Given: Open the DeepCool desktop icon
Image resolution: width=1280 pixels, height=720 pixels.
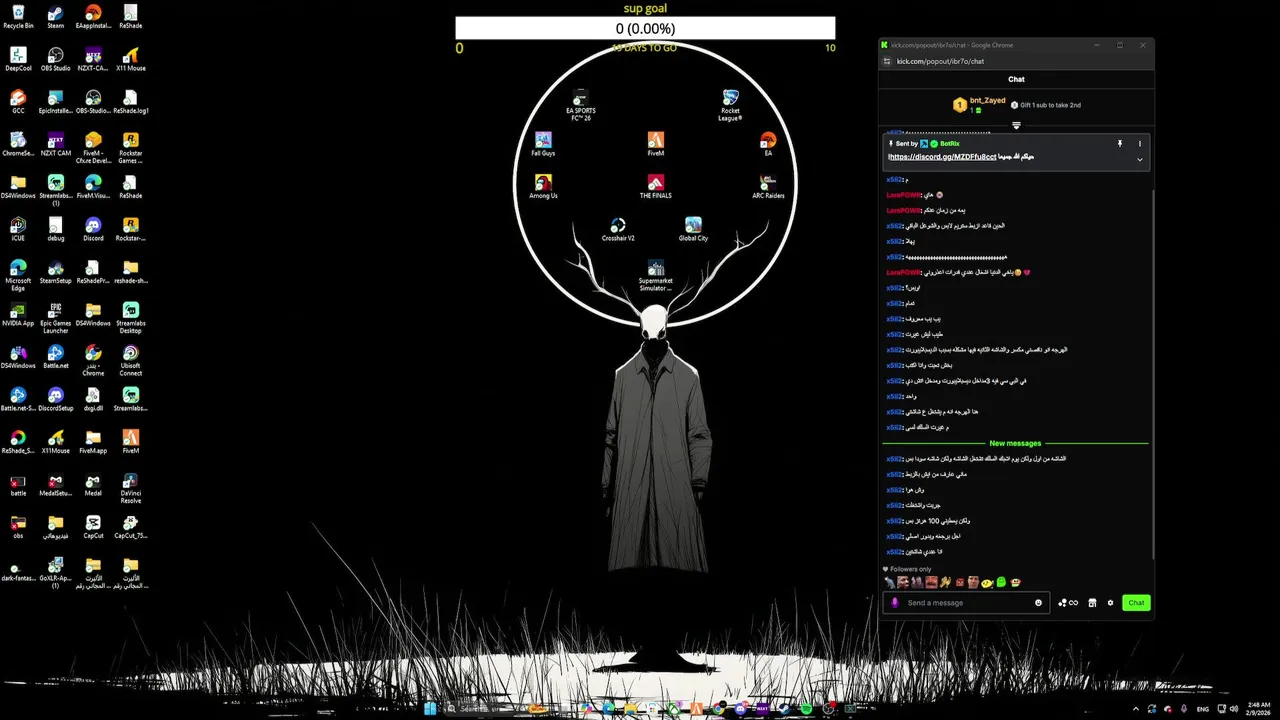Looking at the screenshot, I should click(x=18, y=59).
